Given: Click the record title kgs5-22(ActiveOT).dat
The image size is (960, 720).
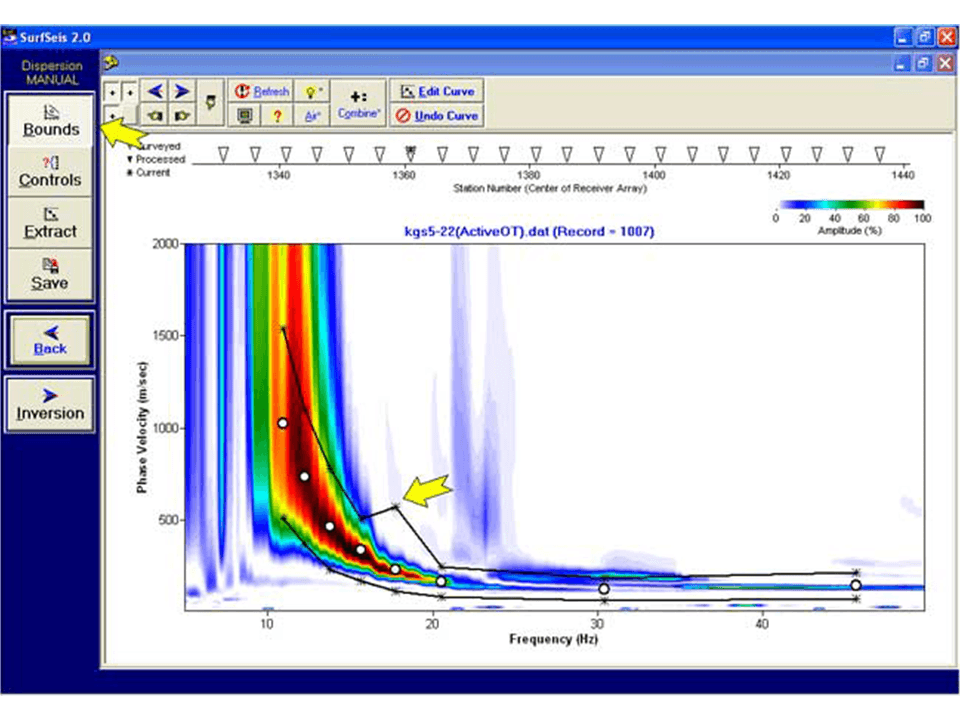Looking at the screenshot, I should pyautogui.click(x=530, y=231).
